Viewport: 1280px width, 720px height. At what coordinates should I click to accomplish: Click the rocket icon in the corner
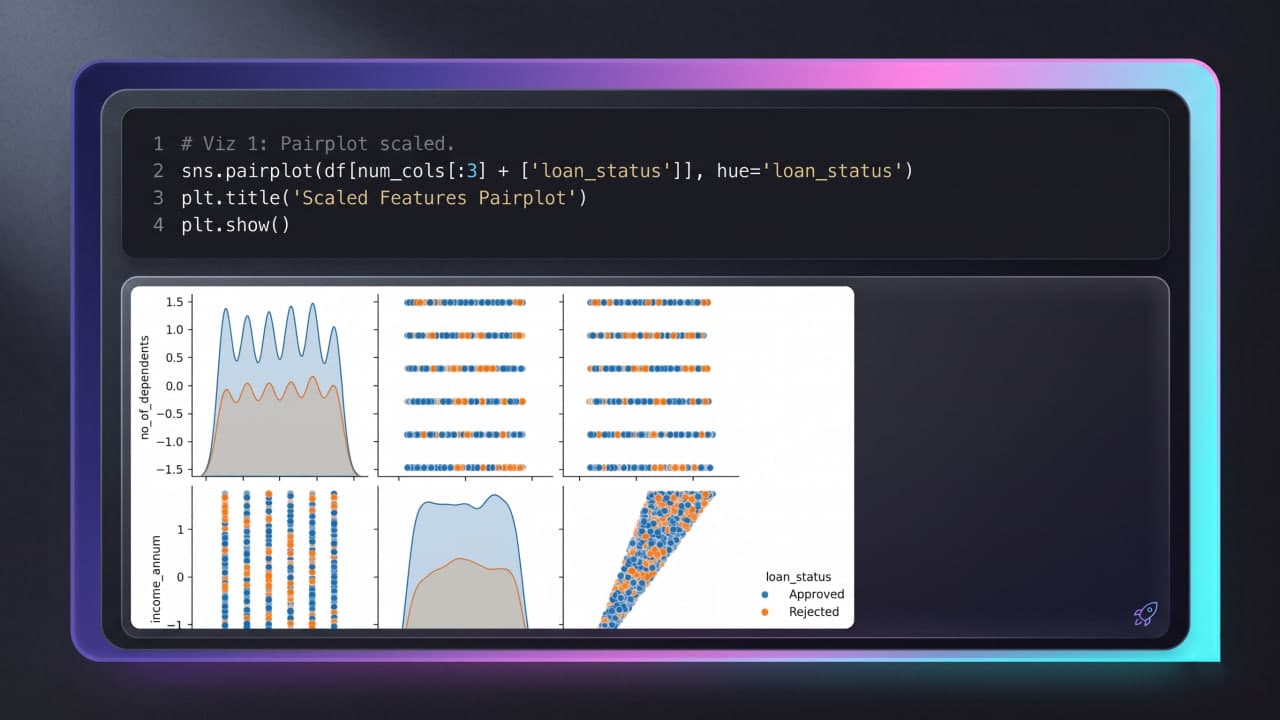1145,614
